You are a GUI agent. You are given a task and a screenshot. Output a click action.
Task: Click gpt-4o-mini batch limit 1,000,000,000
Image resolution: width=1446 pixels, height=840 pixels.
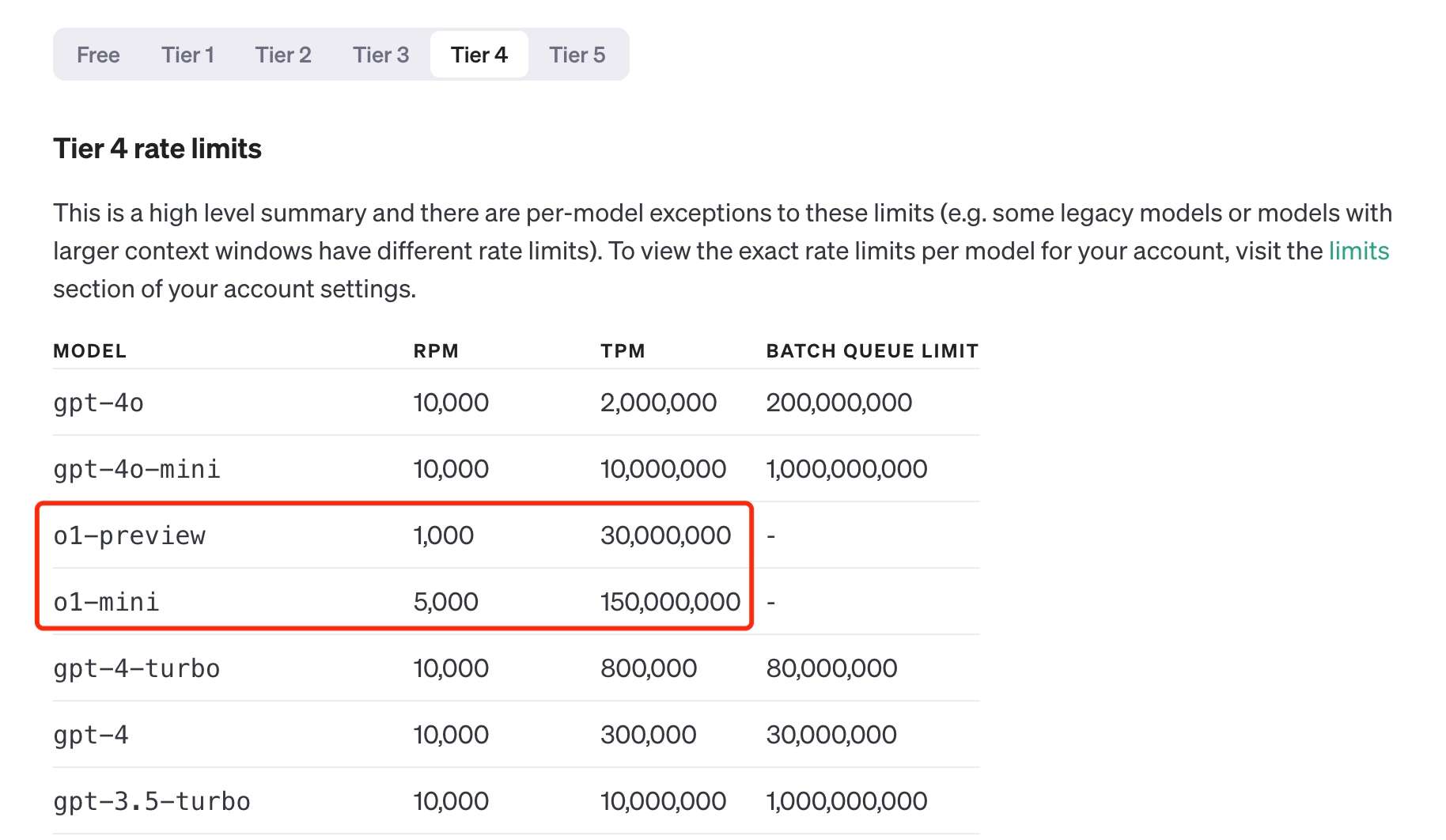click(846, 469)
